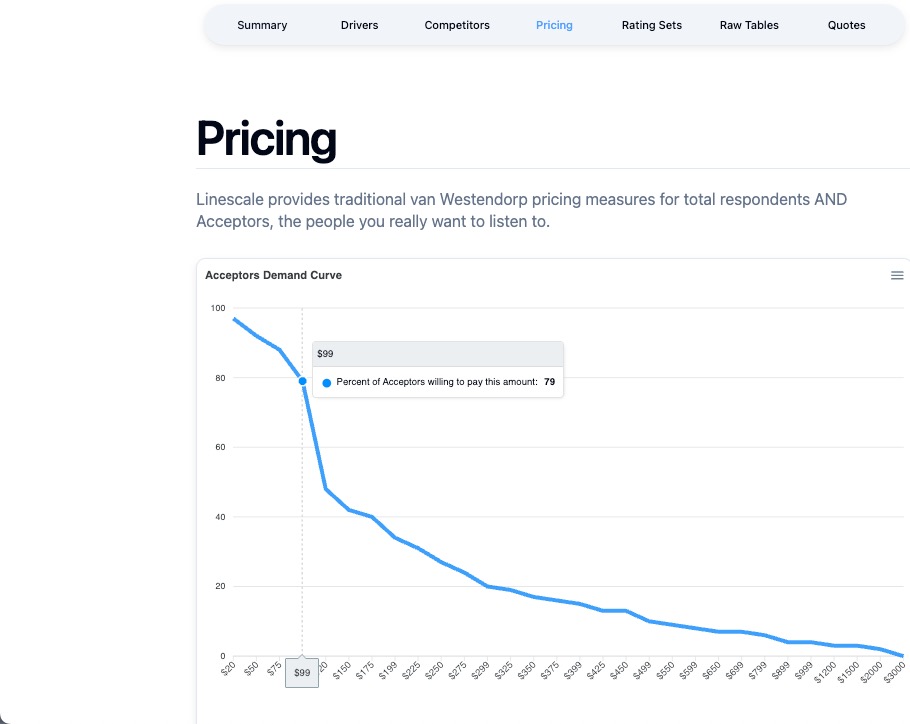
Task: Select the highlighted $99 data point on the curve
Action: [302, 380]
